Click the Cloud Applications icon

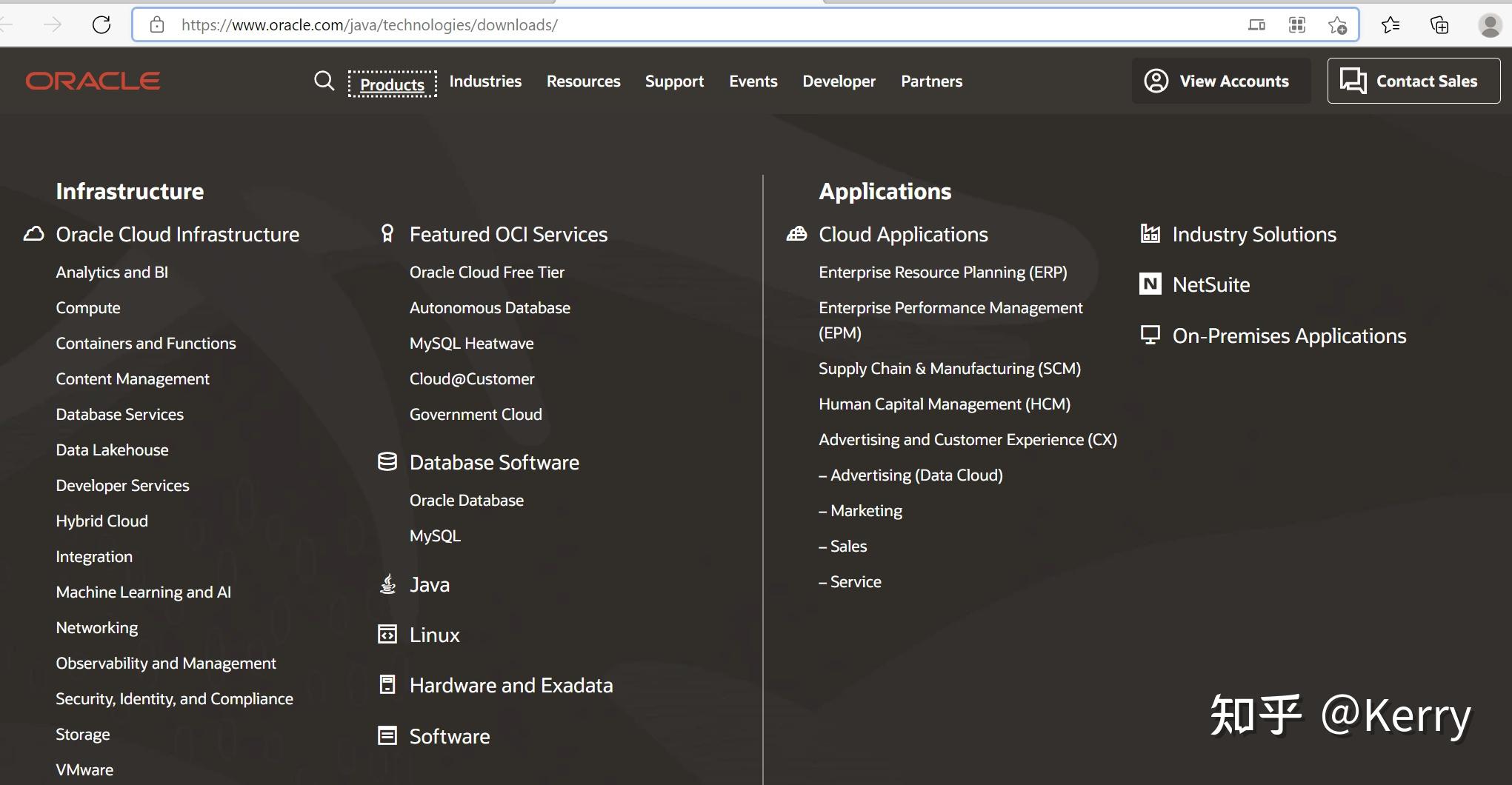pyautogui.click(x=796, y=234)
